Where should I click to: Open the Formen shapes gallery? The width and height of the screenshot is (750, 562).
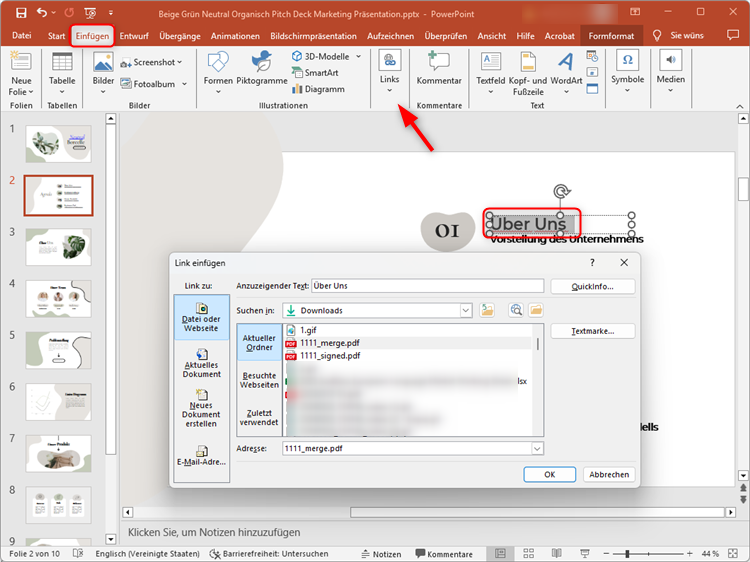(218, 74)
